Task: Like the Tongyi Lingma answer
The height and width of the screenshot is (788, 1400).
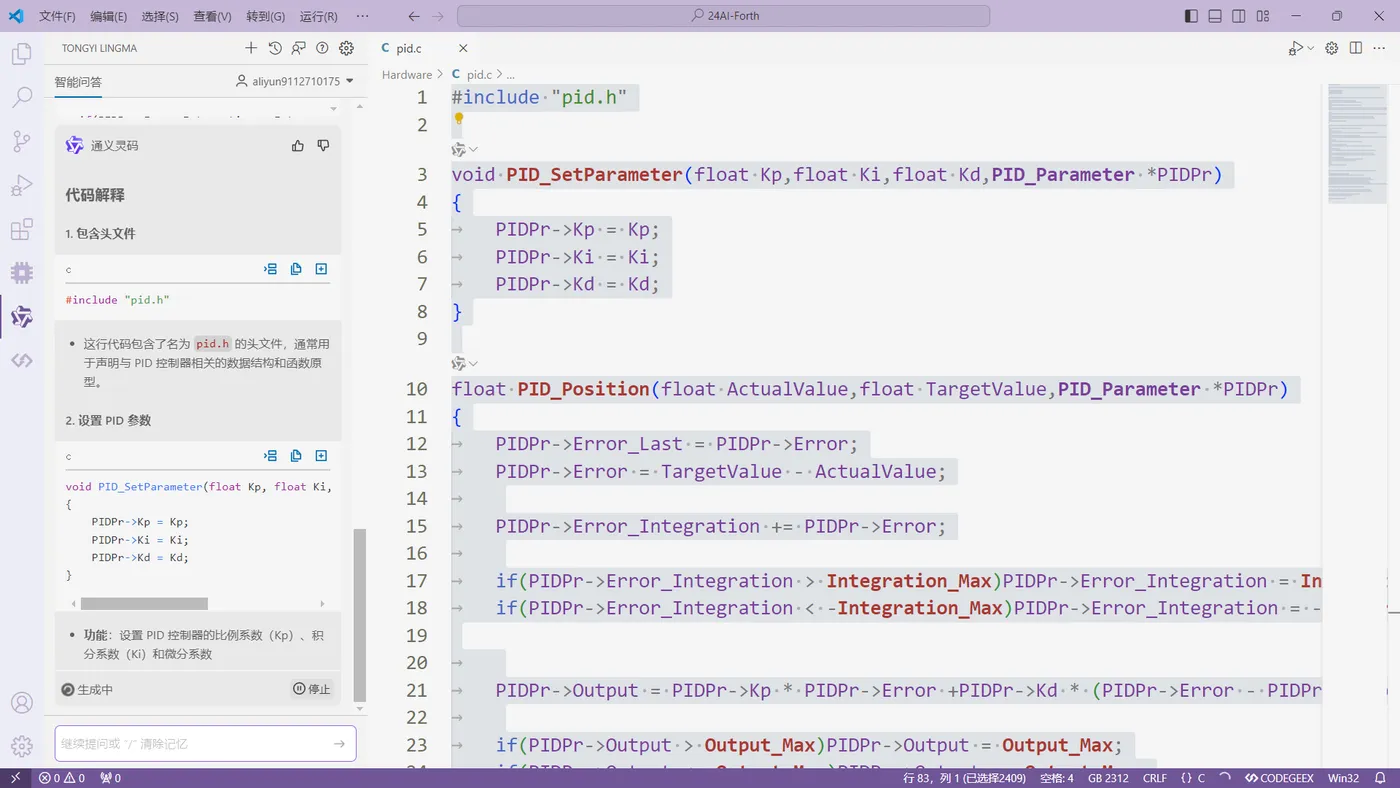Action: [298, 145]
